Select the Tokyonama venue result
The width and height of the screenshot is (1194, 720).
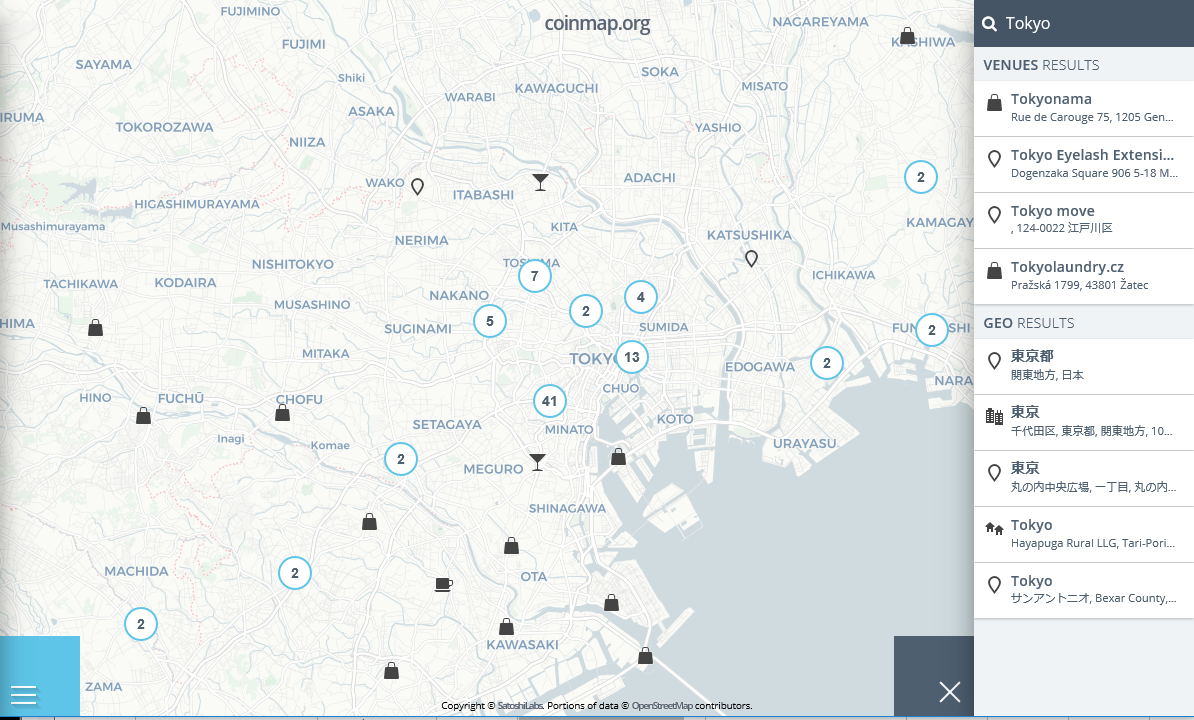point(1083,108)
